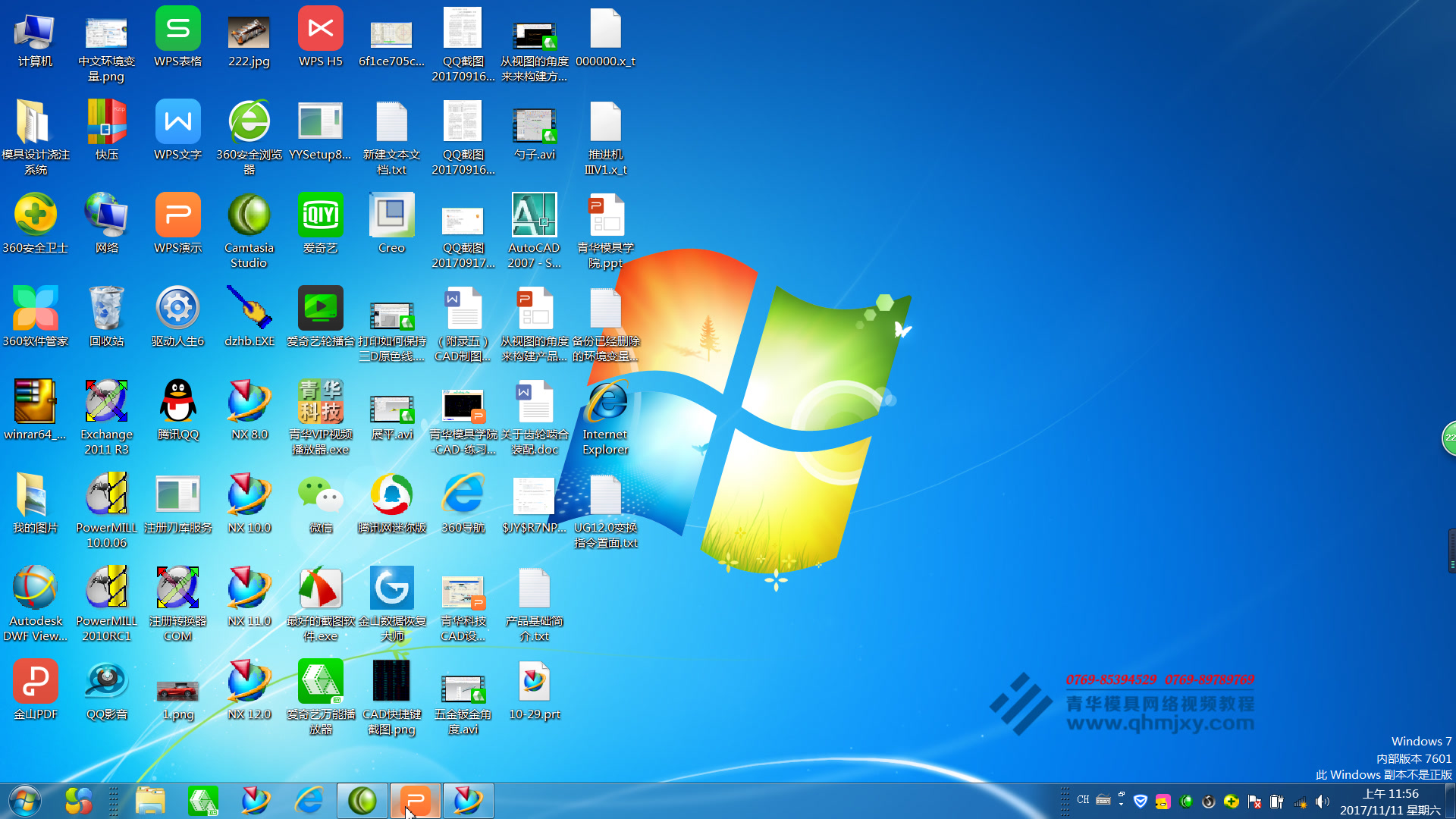Launch 金山数据恢复大师 icon
1456x819 pixels.
(391, 604)
